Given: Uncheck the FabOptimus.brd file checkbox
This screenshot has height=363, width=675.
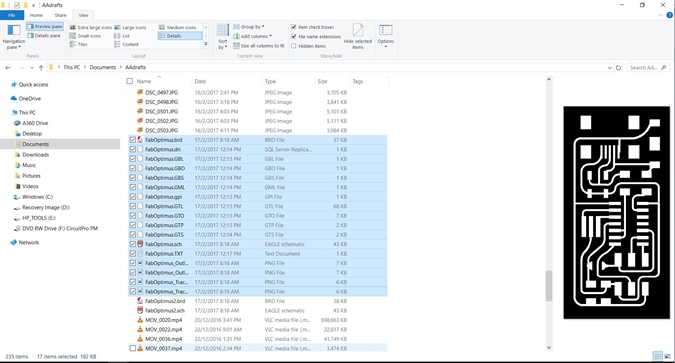Looking at the screenshot, I should pos(133,140).
